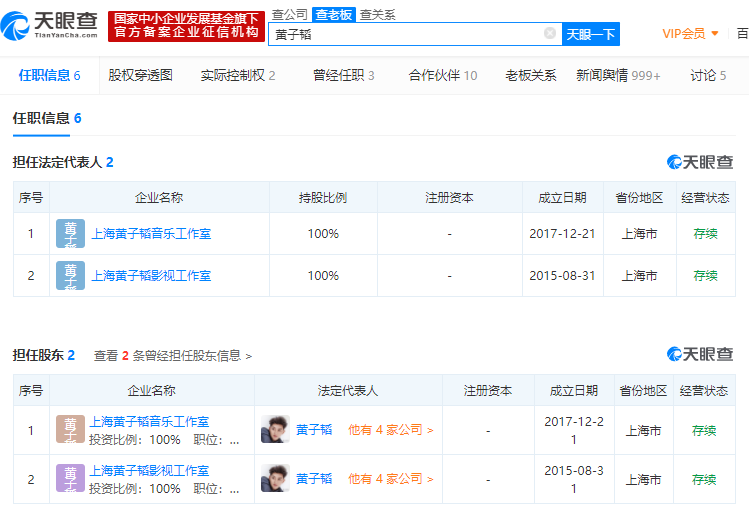
Task: Click the 担任股东 2 section title
Action: [44, 355]
